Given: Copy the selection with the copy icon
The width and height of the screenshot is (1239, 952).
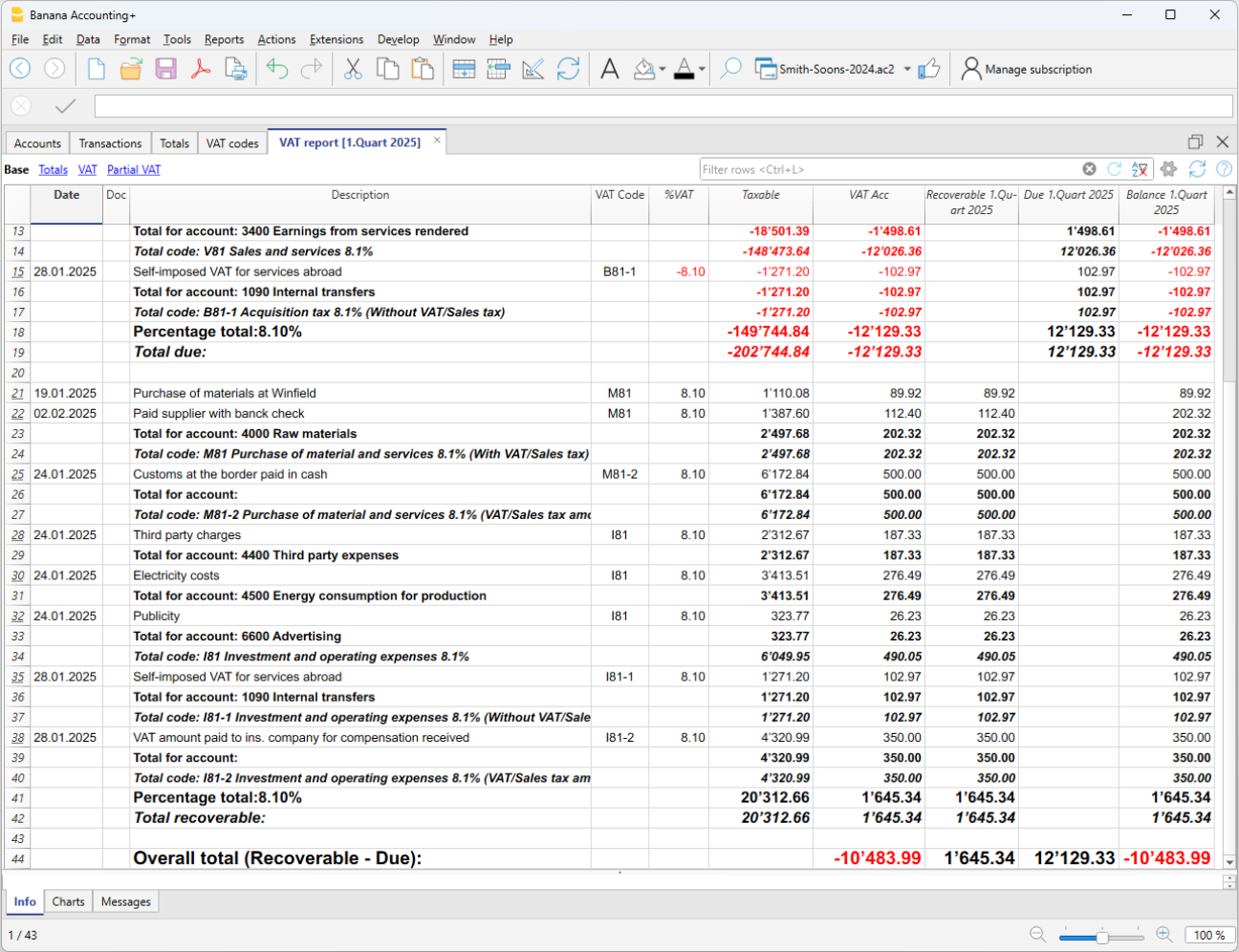Looking at the screenshot, I should point(387,69).
